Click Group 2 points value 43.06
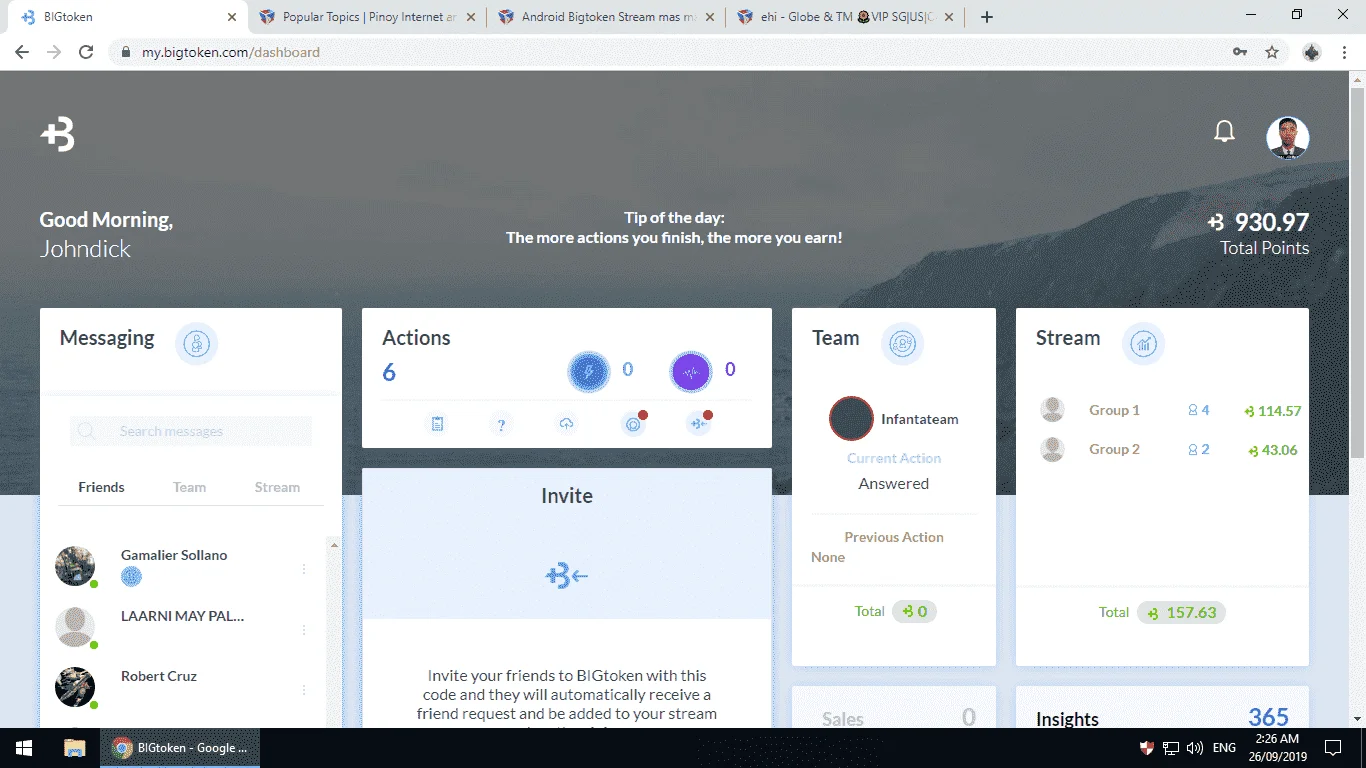1366x768 pixels. (1272, 450)
